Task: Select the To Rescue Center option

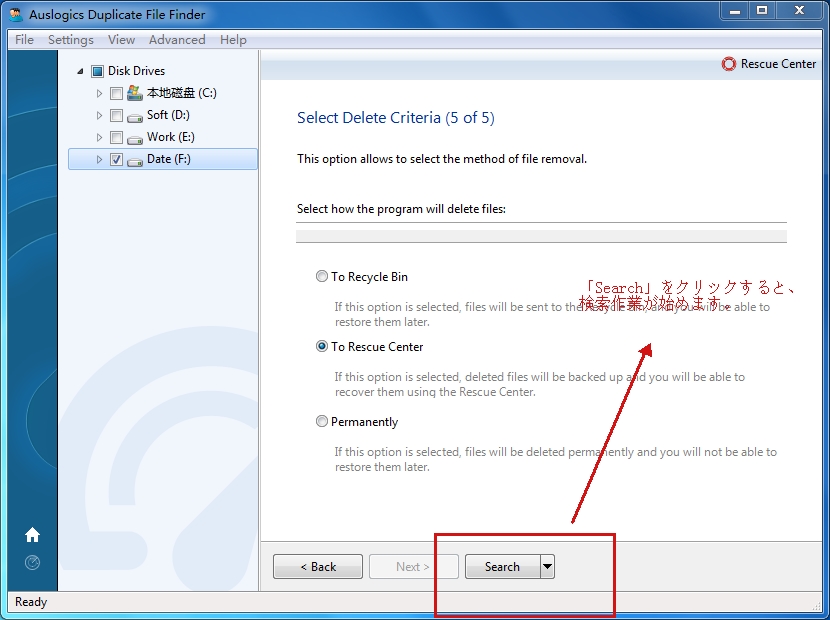Action: pos(321,346)
